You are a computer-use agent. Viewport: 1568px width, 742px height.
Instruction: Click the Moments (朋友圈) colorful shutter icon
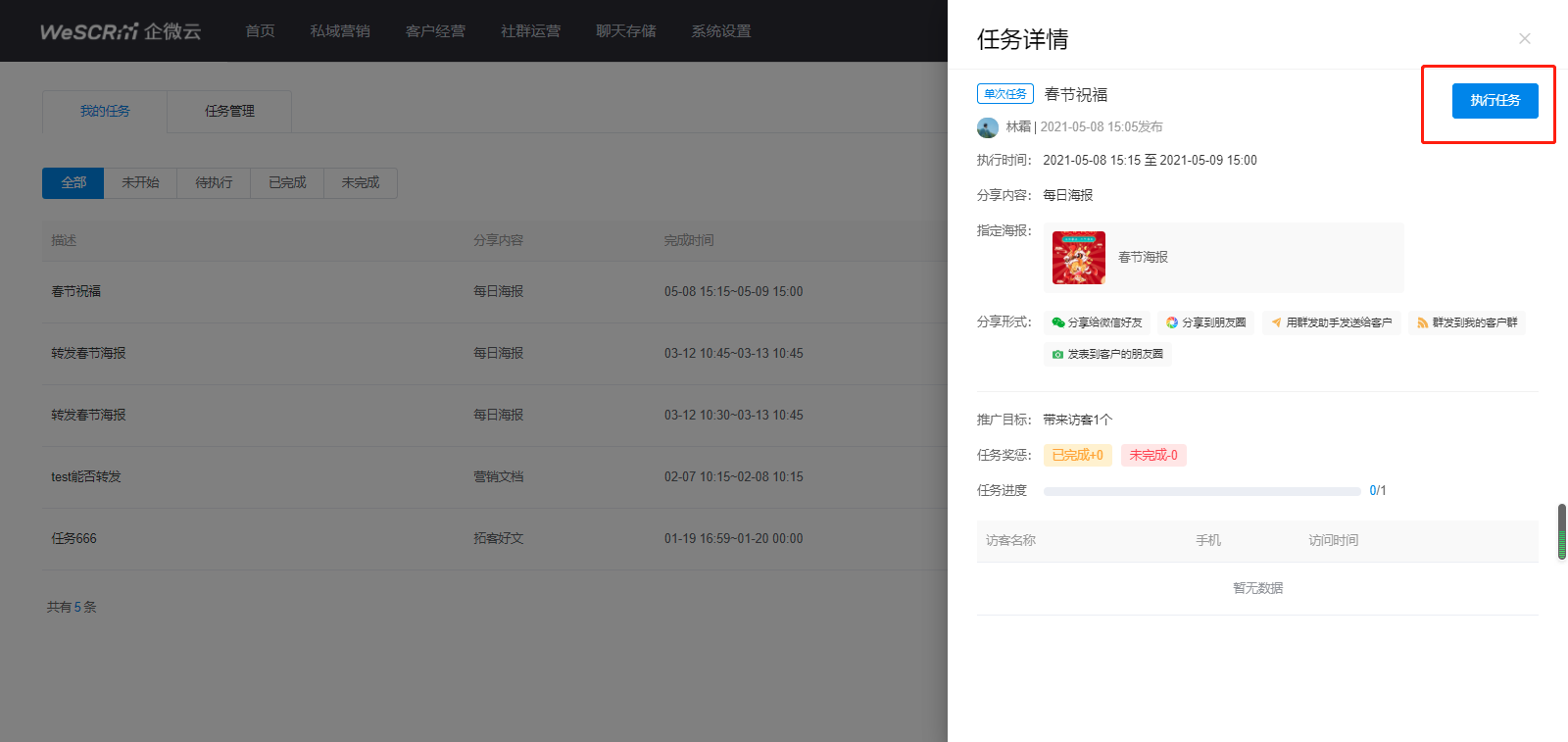coord(1172,322)
